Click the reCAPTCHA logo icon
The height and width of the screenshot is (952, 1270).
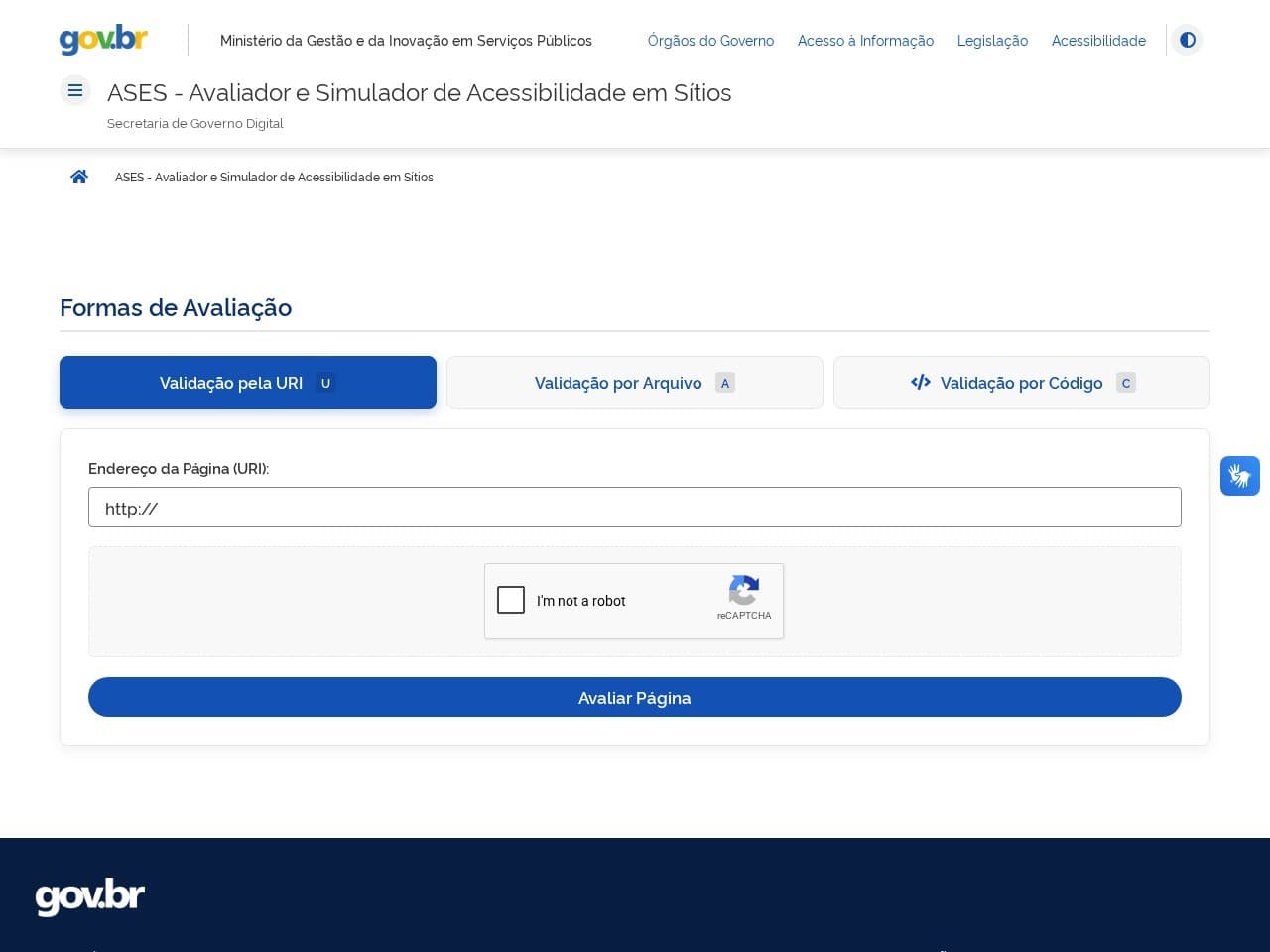(744, 591)
